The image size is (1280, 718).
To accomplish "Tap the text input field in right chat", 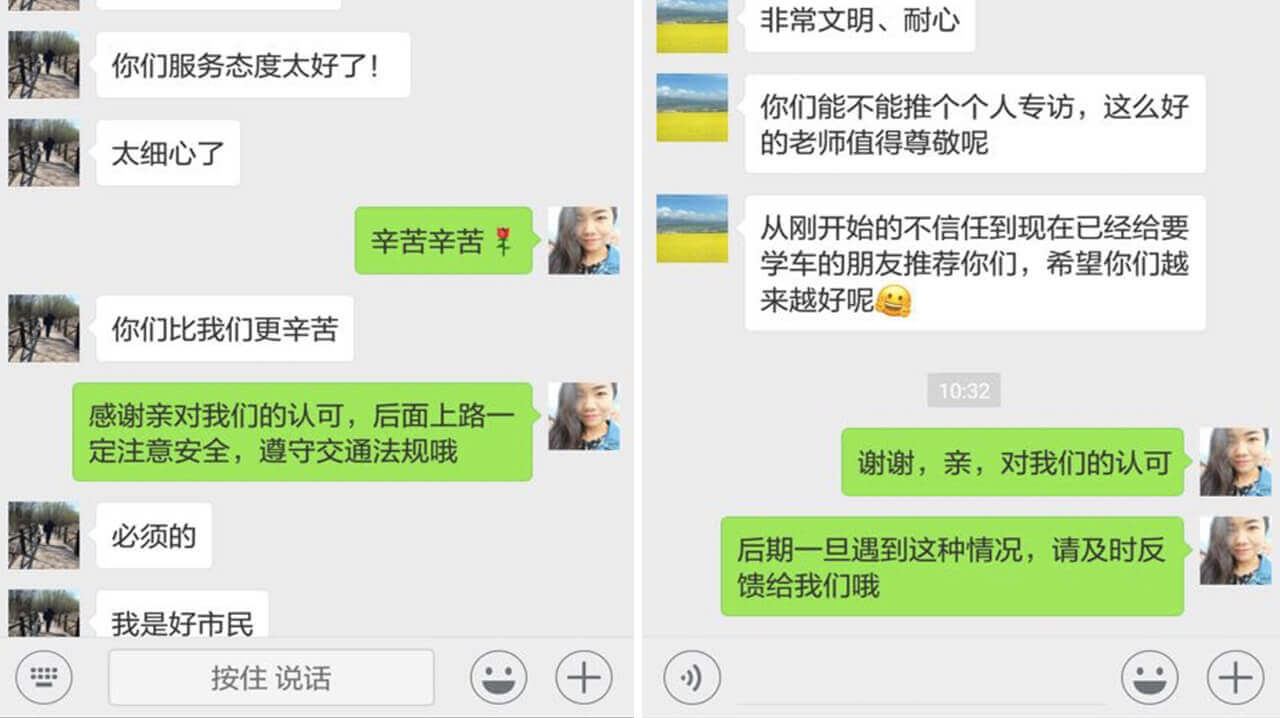I will point(920,678).
